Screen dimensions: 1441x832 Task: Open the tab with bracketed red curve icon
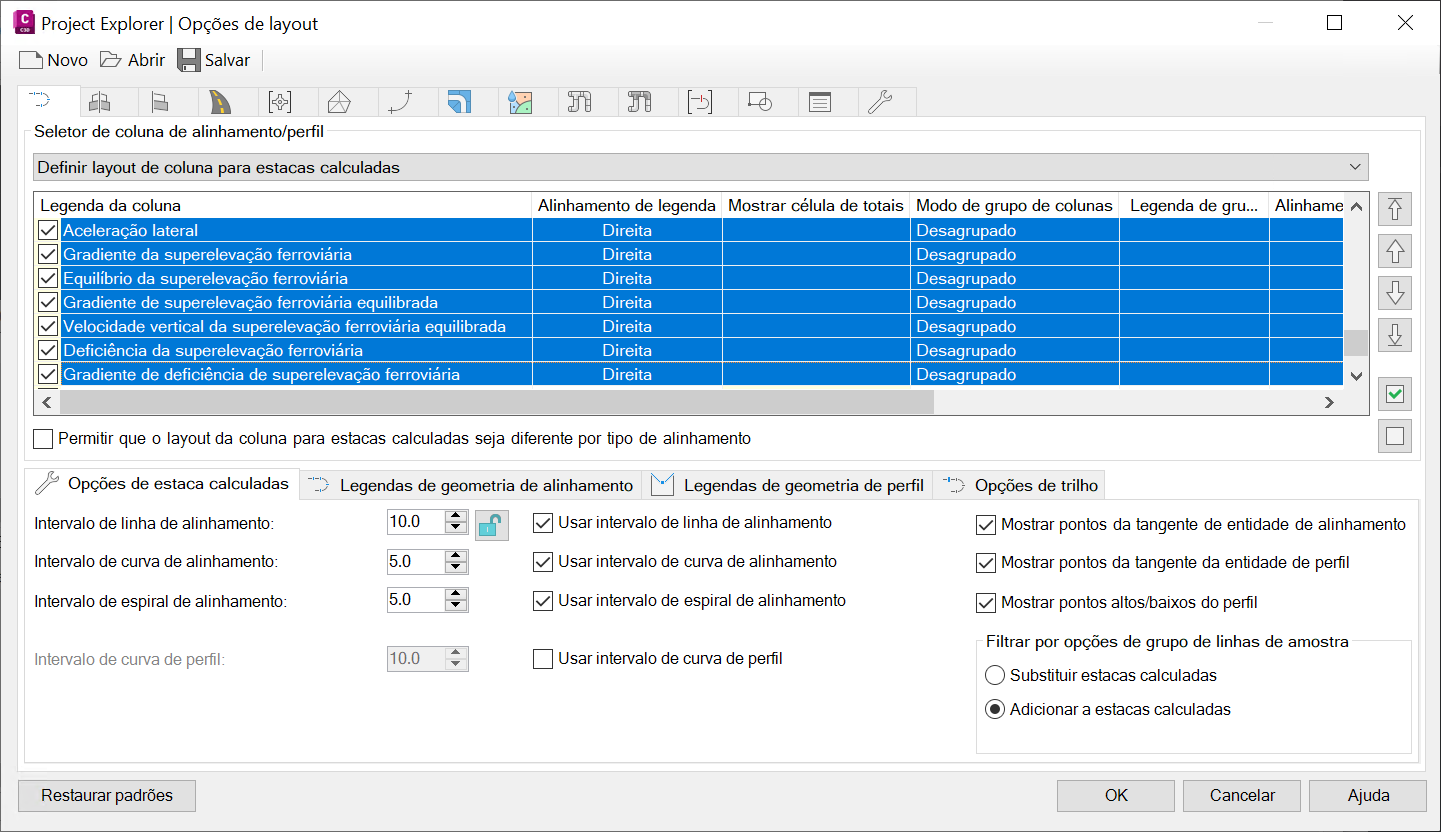[x=700, y=102]
